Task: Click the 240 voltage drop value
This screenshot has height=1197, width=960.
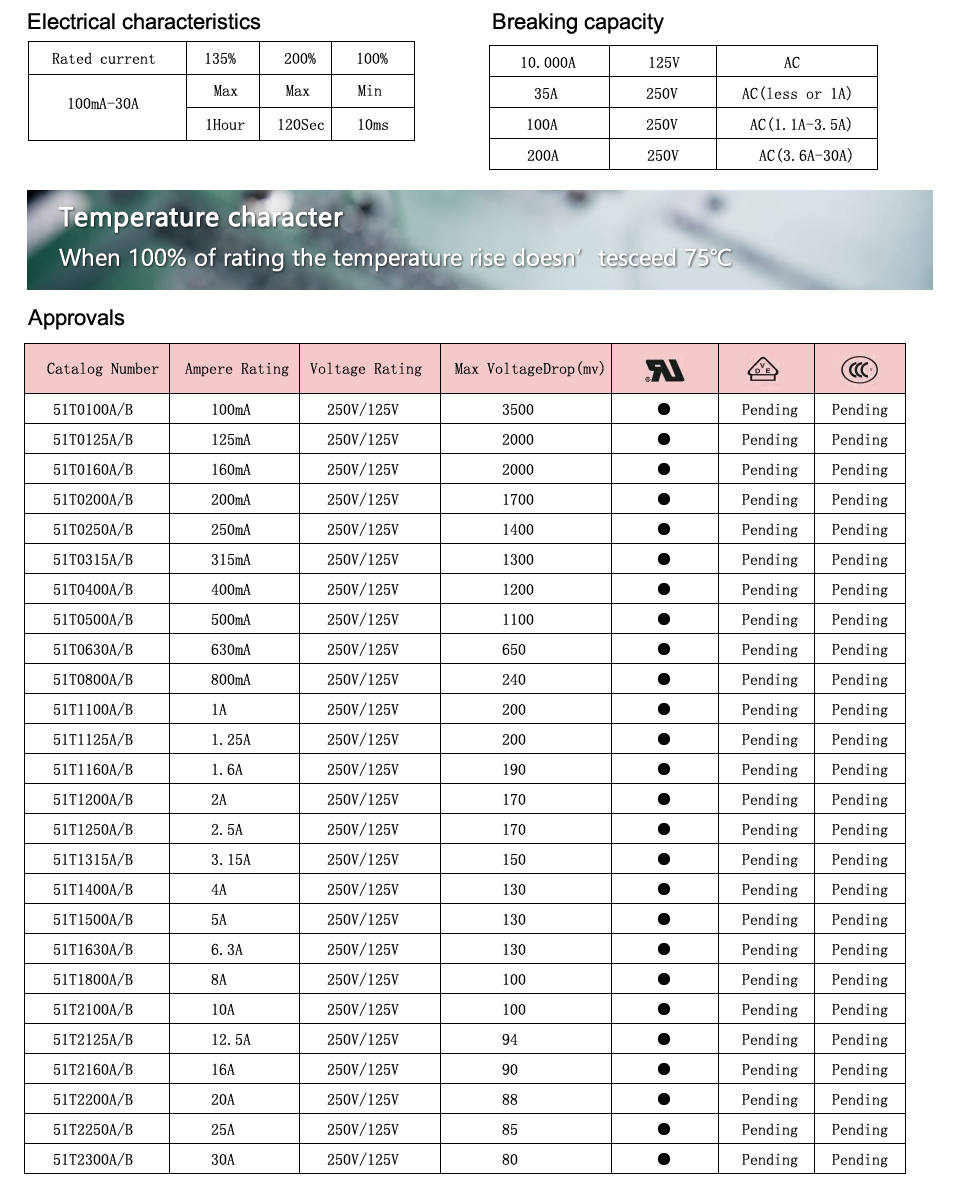Action: click(x=514, y=679)
